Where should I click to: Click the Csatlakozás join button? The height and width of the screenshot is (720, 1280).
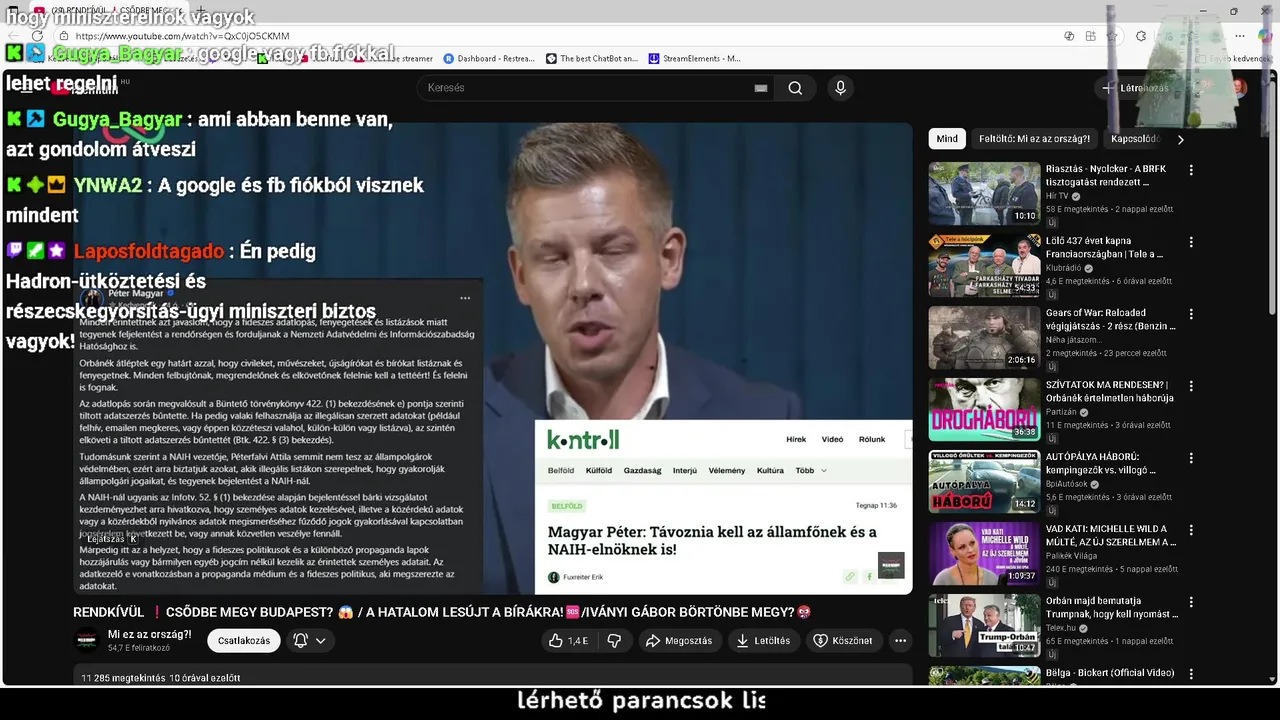point(244,641)
